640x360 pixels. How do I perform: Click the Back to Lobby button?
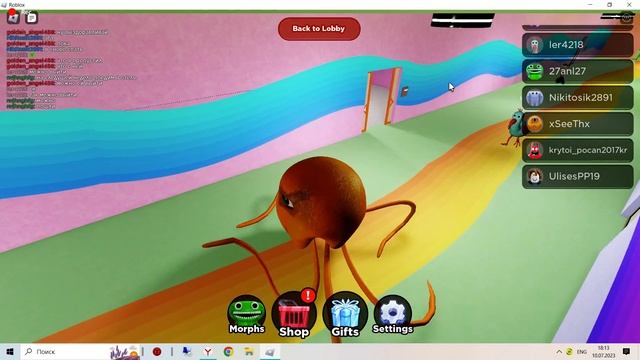(319, 29)
